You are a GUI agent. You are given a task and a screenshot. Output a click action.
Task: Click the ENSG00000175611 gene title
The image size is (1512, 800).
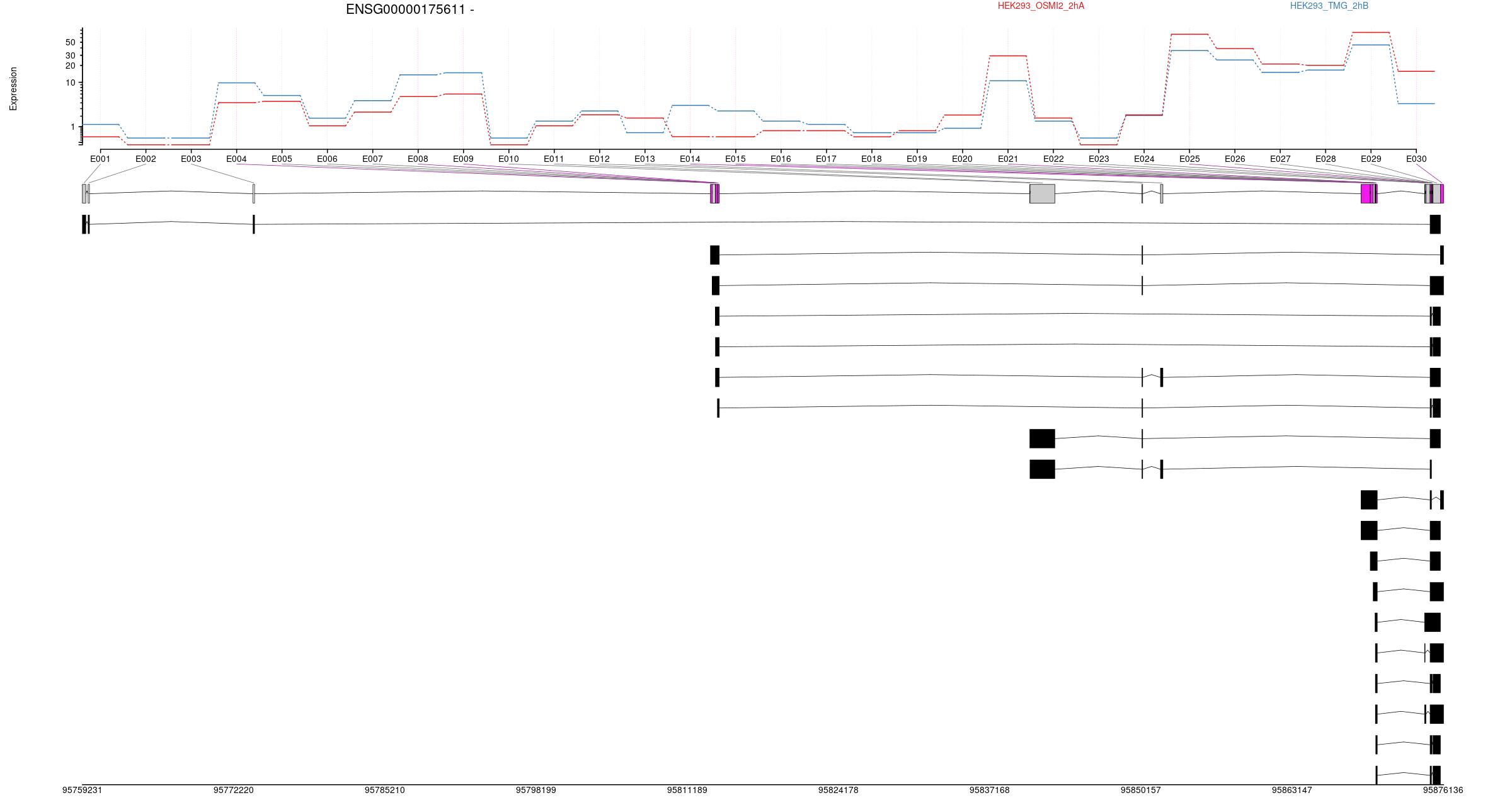pyautogui.click(x=410, y=9)
